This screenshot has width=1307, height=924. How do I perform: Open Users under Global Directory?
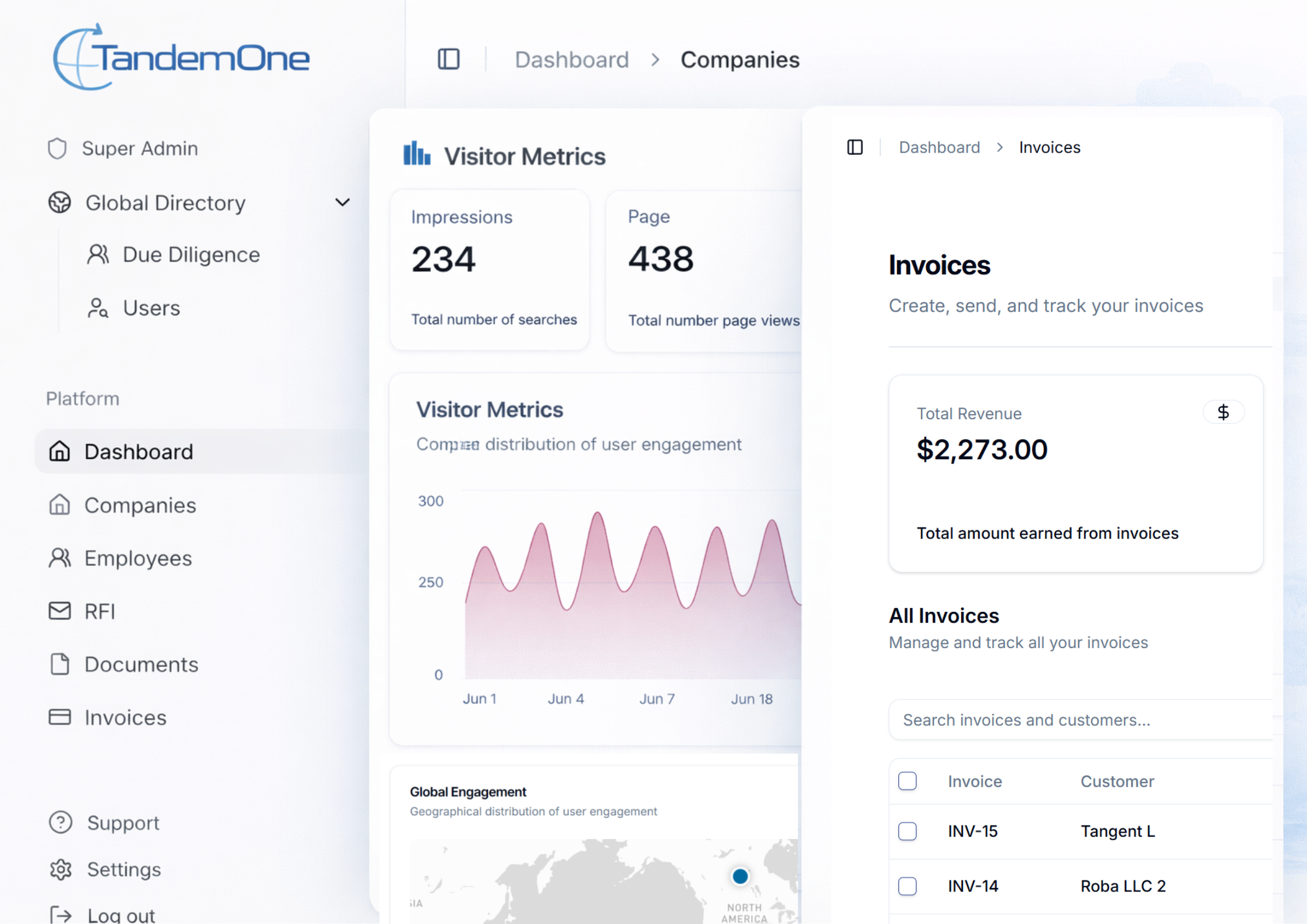point(151,308)
